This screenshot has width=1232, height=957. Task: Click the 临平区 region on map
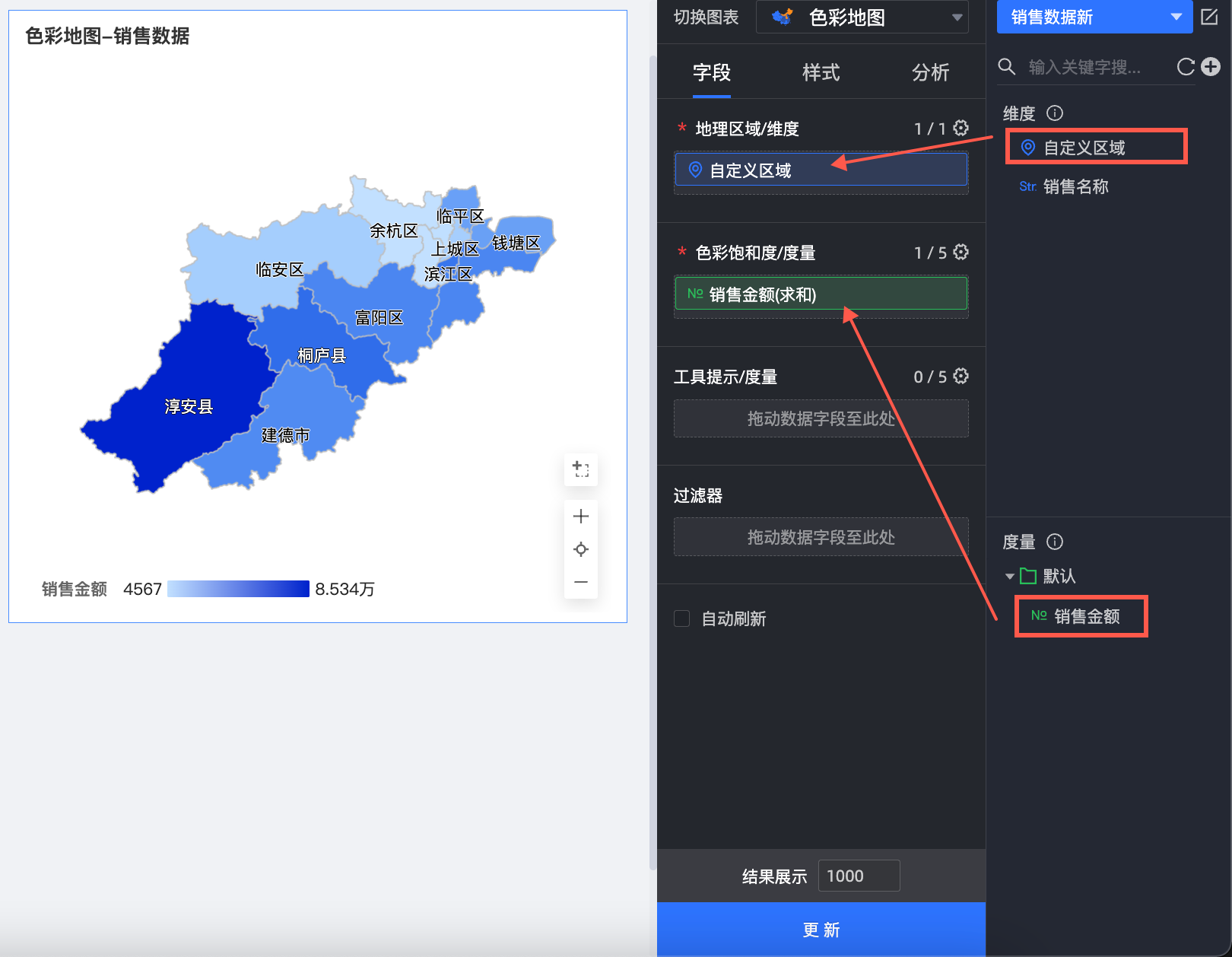[460, 216]
